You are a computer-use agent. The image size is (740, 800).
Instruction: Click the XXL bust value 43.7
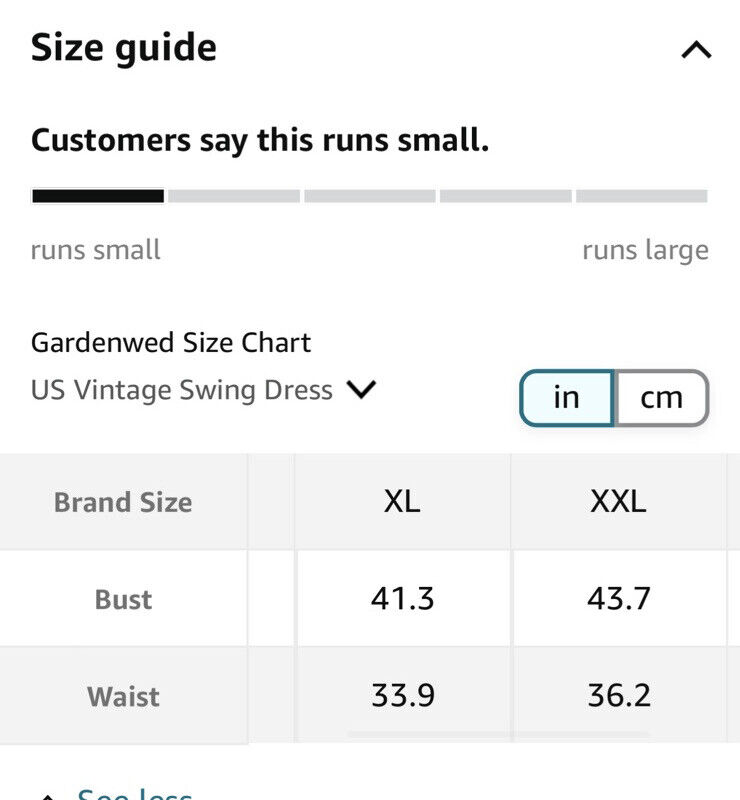coord(618,598)
